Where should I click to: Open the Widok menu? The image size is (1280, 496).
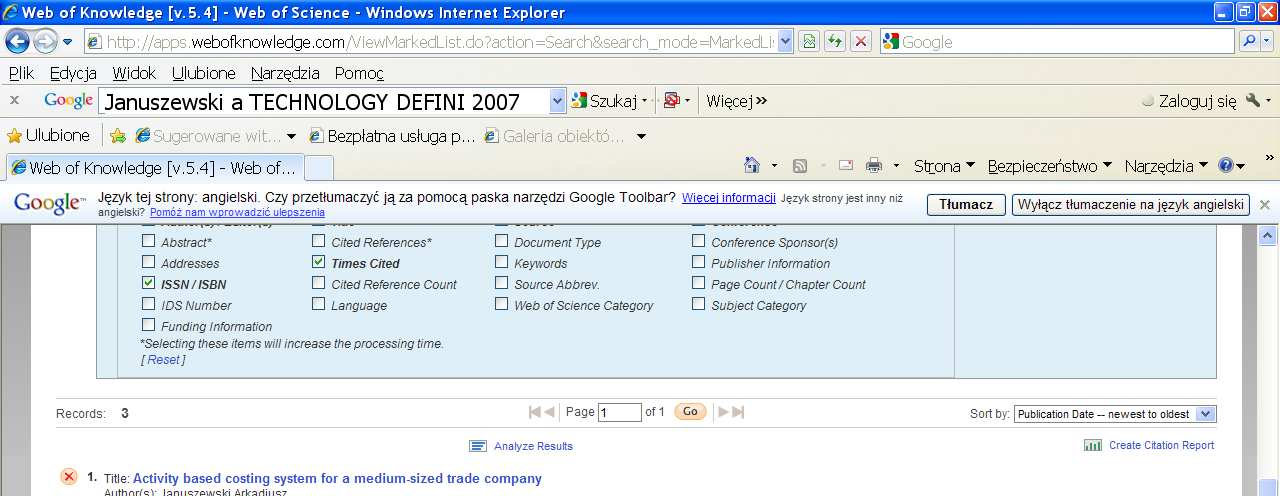(x=134, y=73)
